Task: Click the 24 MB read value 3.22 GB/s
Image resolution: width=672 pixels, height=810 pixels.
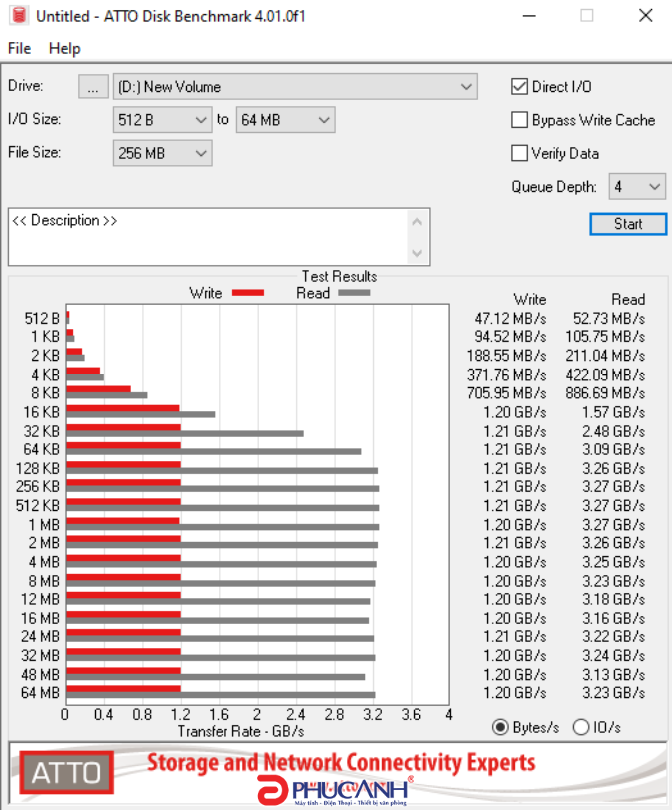Action: [614, 636]
